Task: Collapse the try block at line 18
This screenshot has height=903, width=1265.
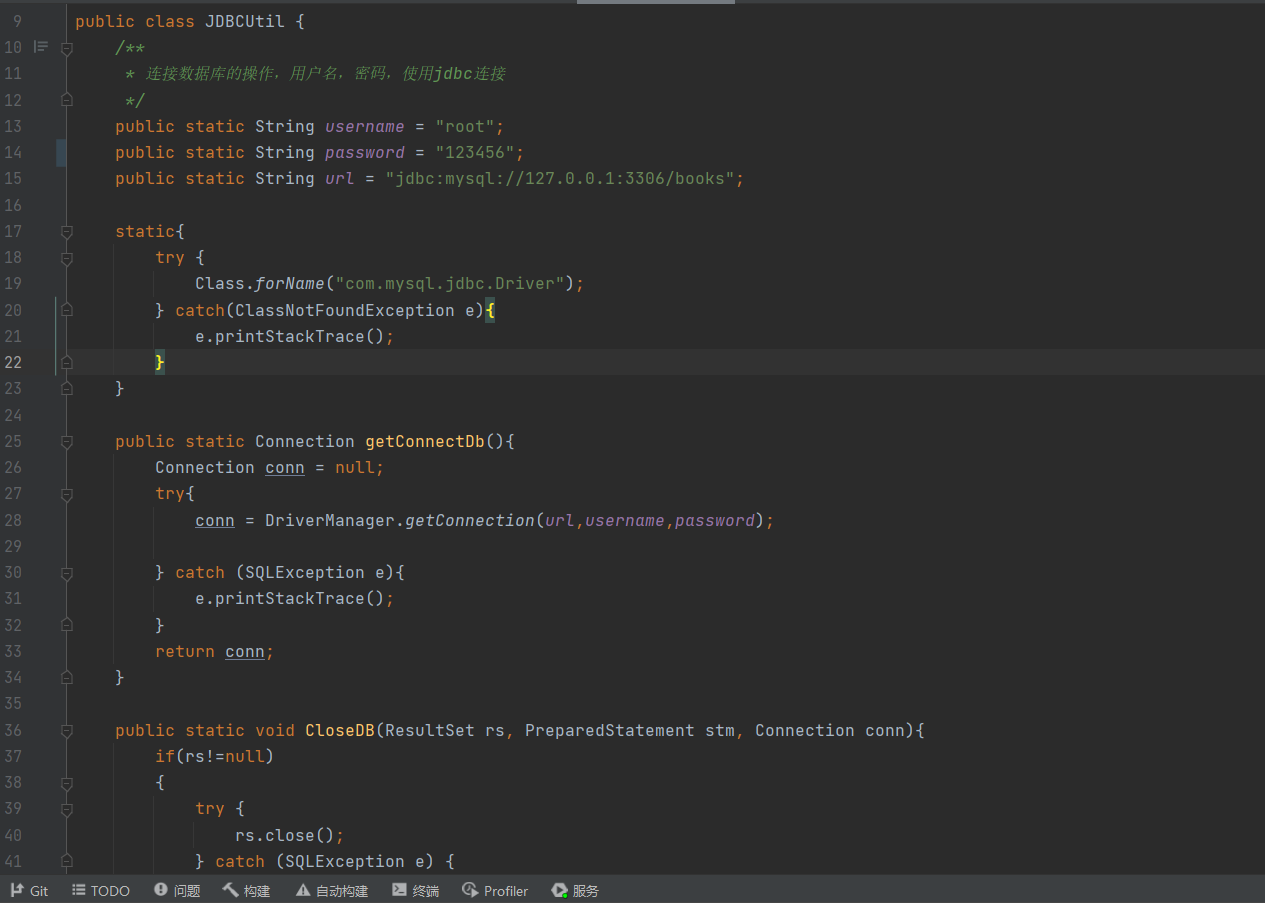Action: coord(67,258)
